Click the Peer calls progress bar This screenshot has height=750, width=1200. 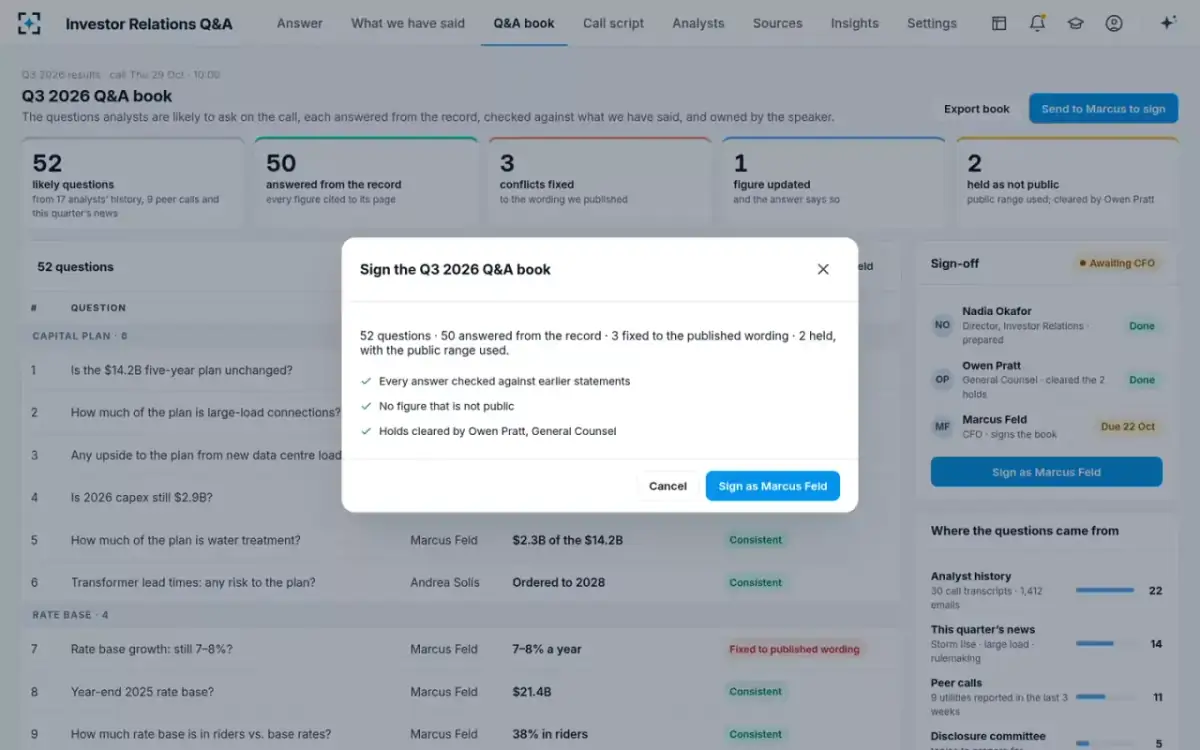[x=1105, y=697]
